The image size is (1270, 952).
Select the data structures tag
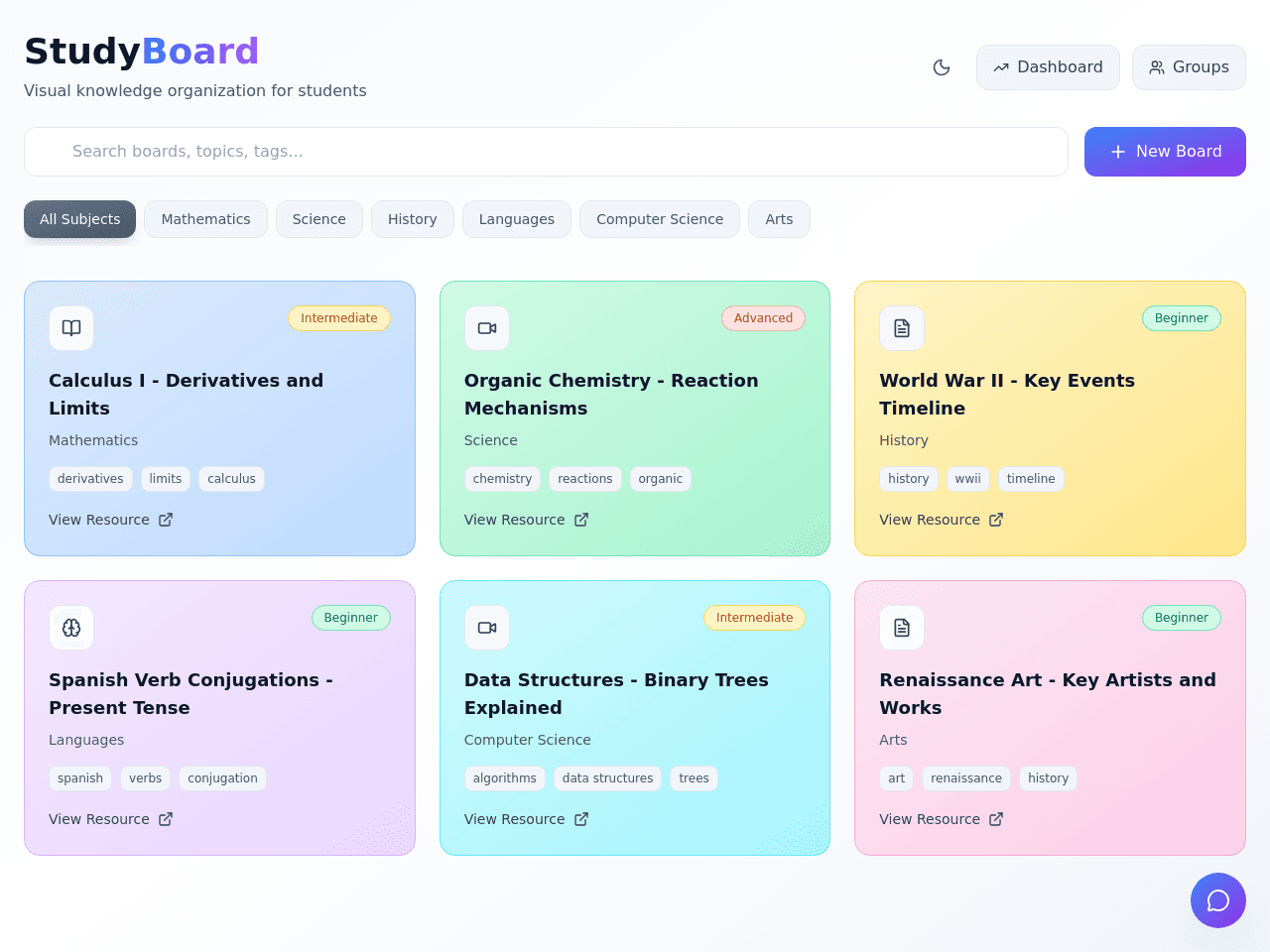click(608, 778)
